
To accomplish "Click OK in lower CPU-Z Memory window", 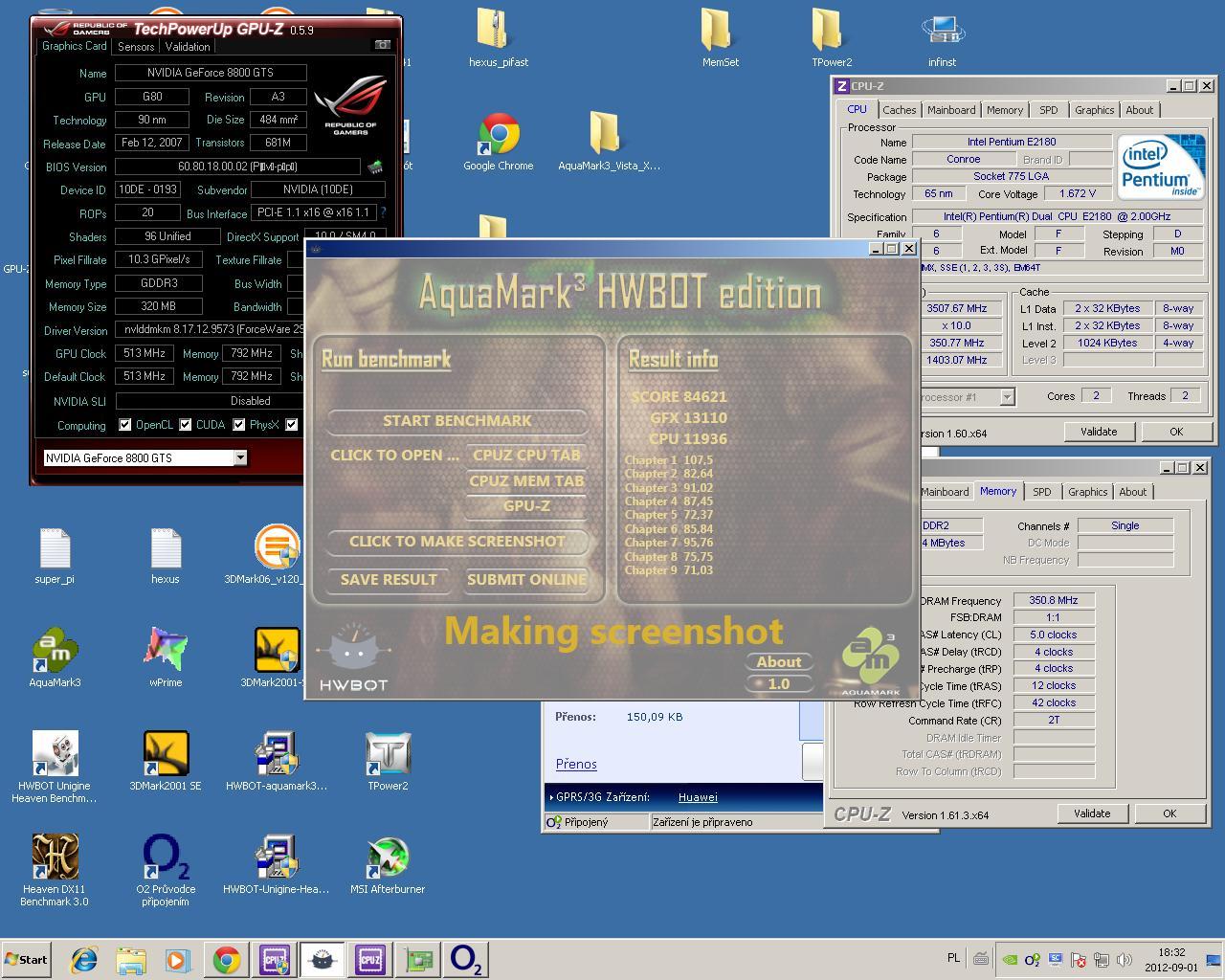I will (1169, 813).
